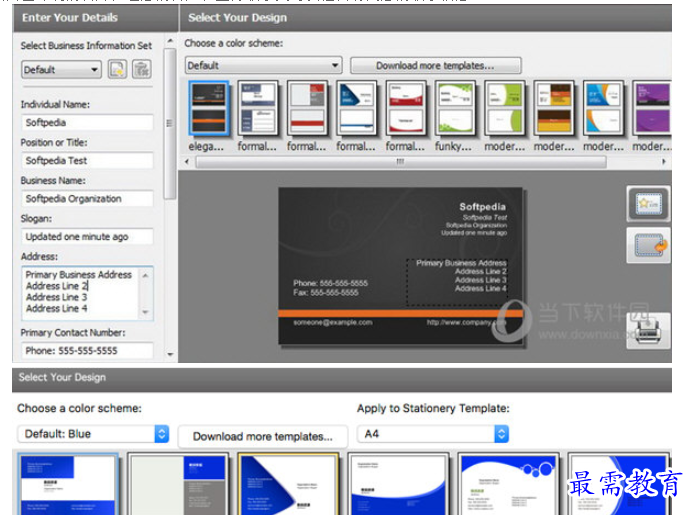Click the upper Download more templates button
The width and height of the screenshot is (691, 515).
(435, 66)
